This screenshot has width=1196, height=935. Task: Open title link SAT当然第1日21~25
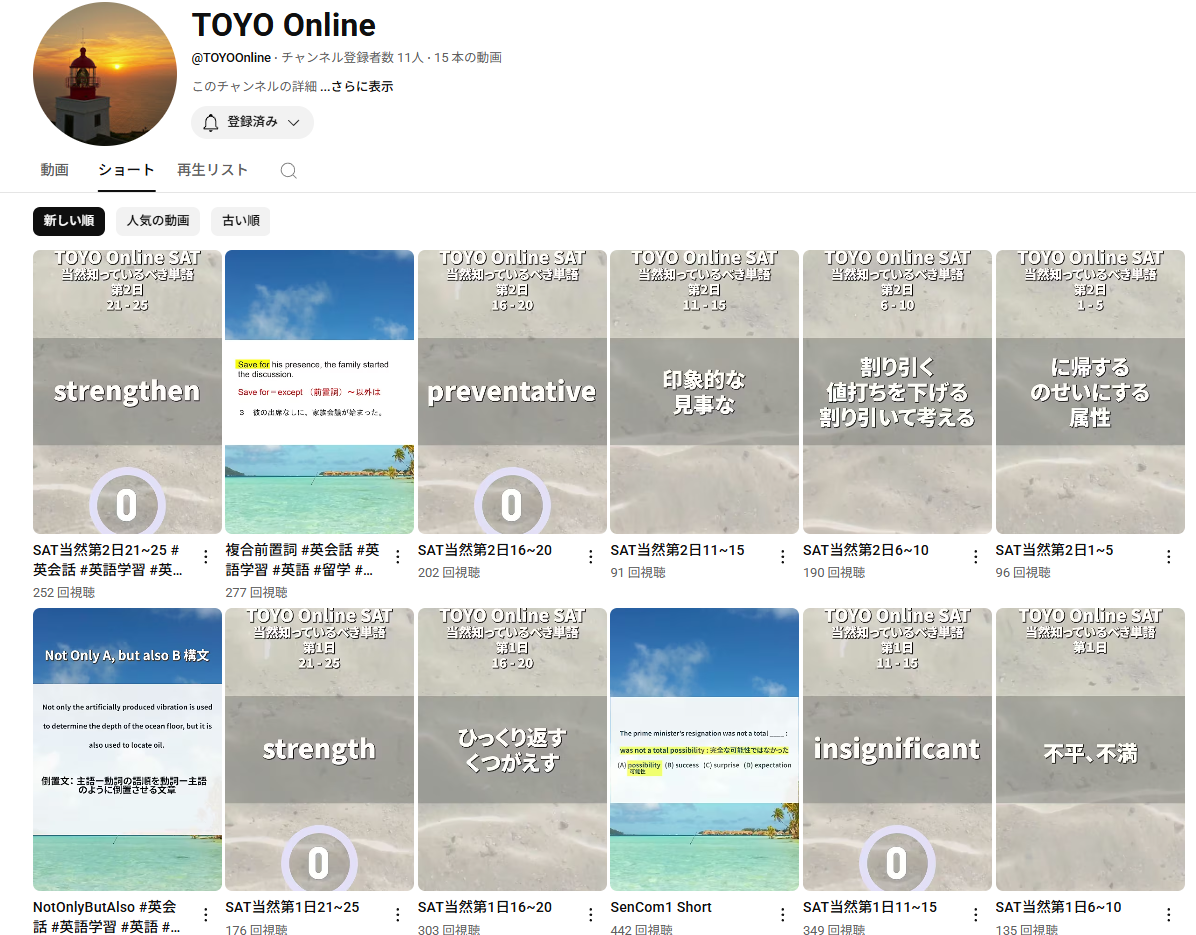point(292,908)
